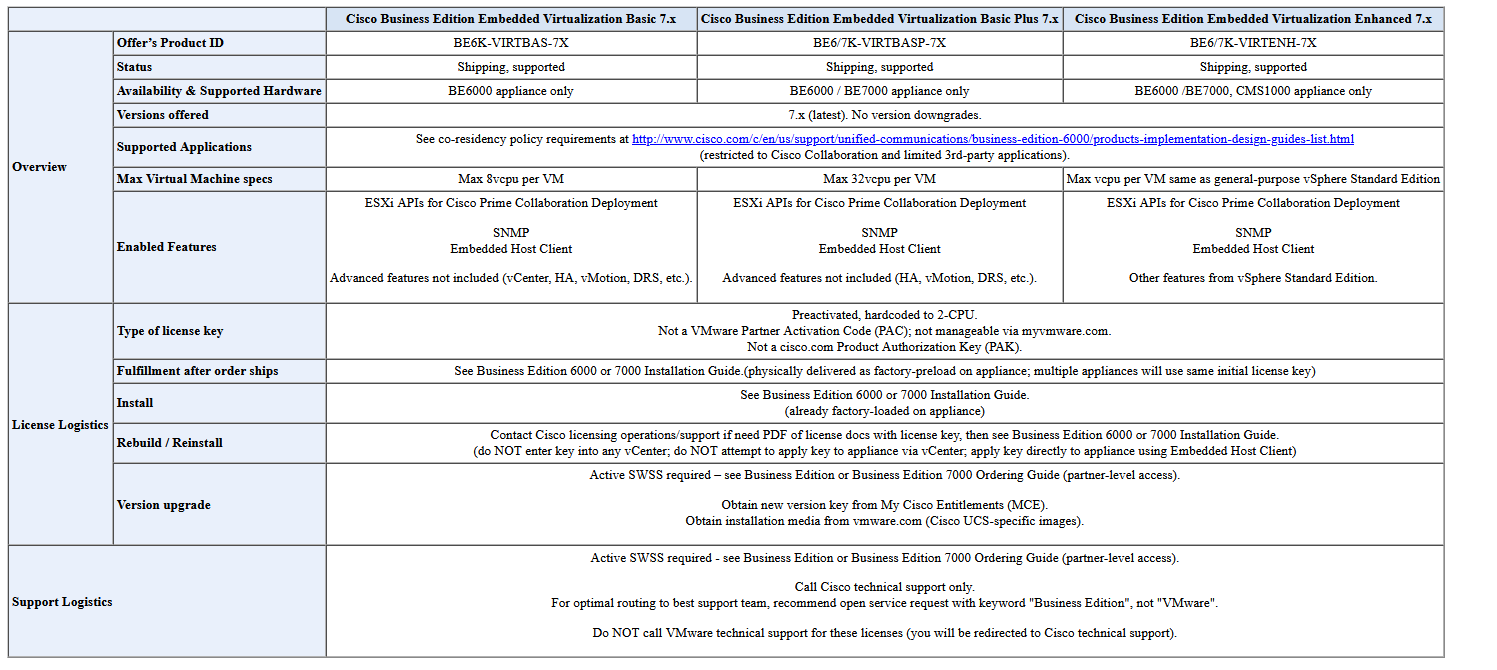Image resolution: width=1497 pixels, height=670 pixels.
Task: Click the 'Max 8vcpu per VM' cell
Action: point(511,179)
